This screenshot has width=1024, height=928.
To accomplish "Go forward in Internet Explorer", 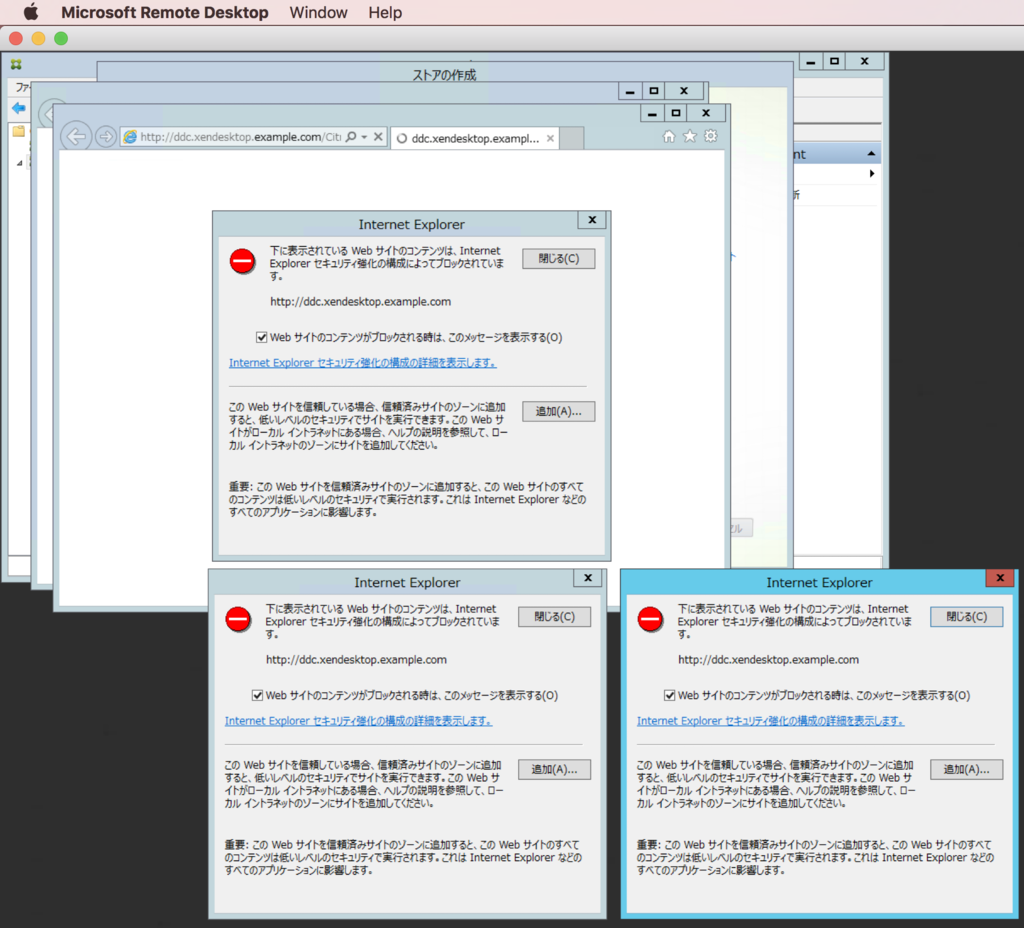I will (x=105, y=136).
